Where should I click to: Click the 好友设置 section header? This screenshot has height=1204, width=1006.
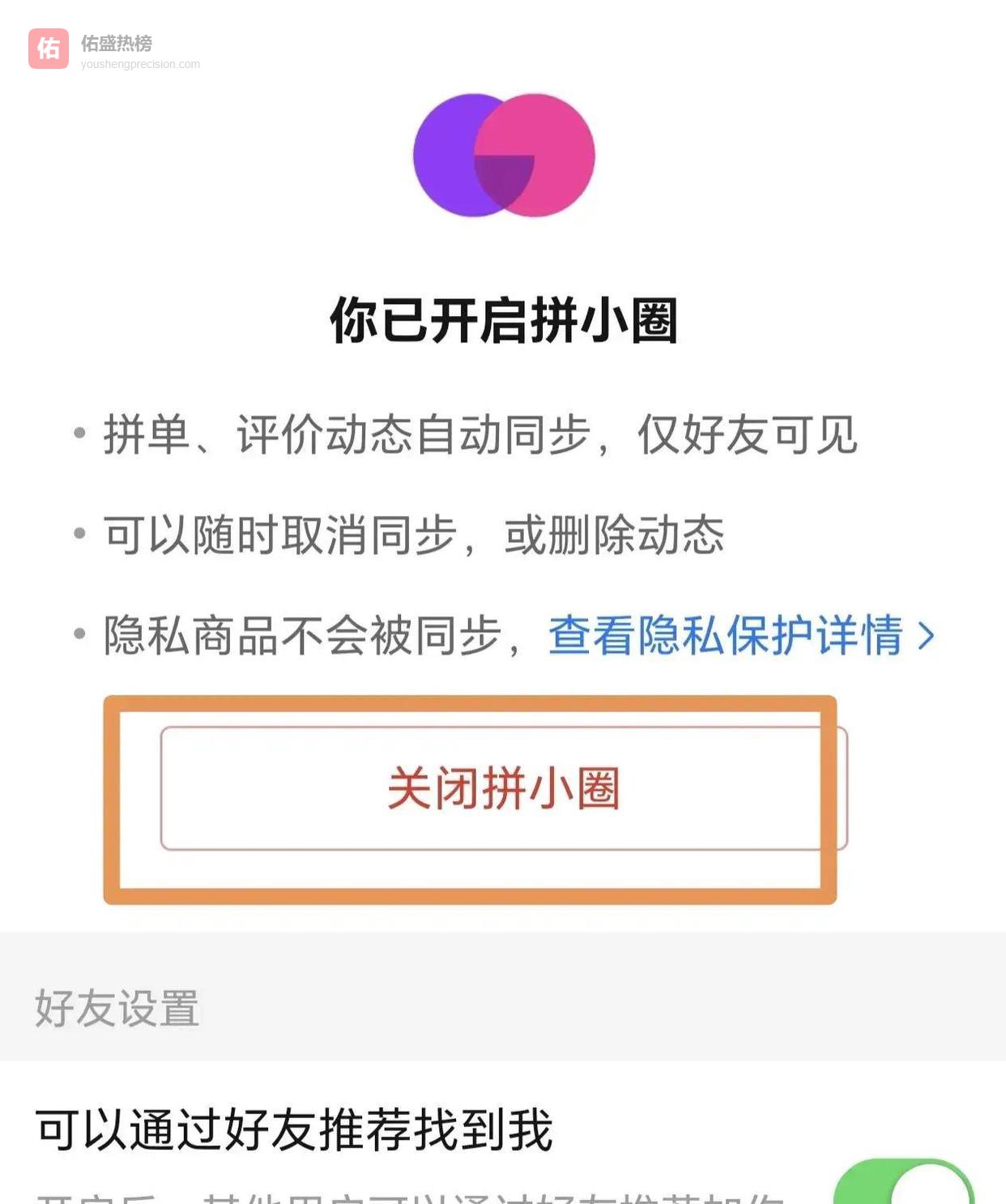tap(117, 1009)
